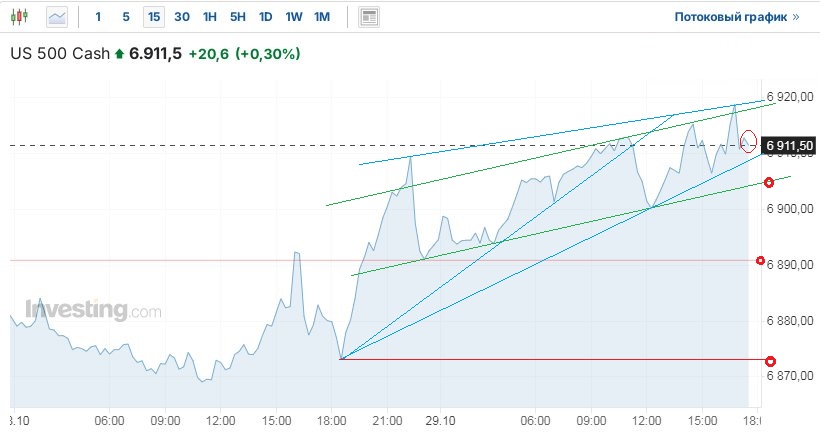The width and height of the screenshot is (820, 432).
Task: Select the area chart type icon
Action: (58, 17)
